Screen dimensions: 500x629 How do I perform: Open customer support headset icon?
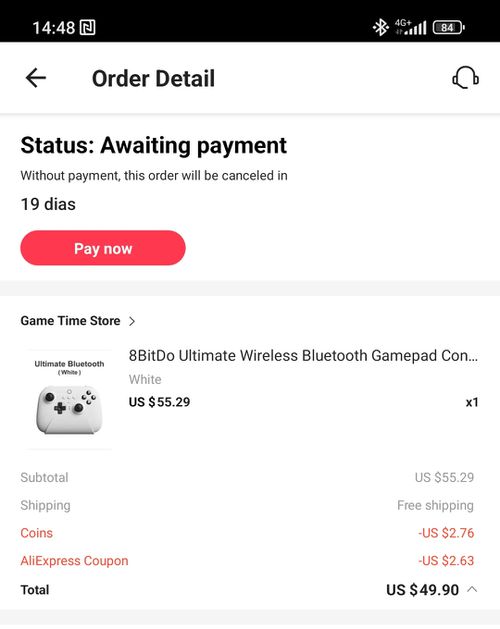pos(465,77)
